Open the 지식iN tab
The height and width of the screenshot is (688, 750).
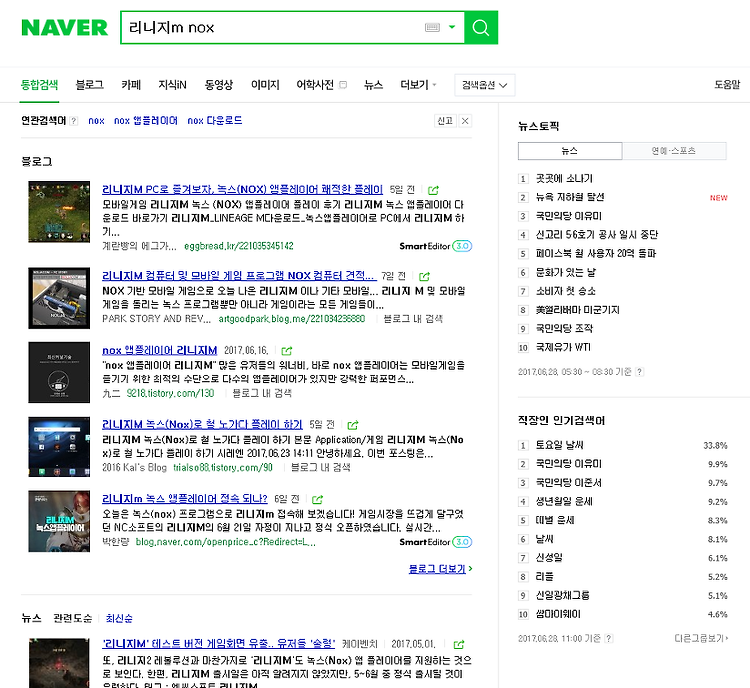click(x=172, y=85)
